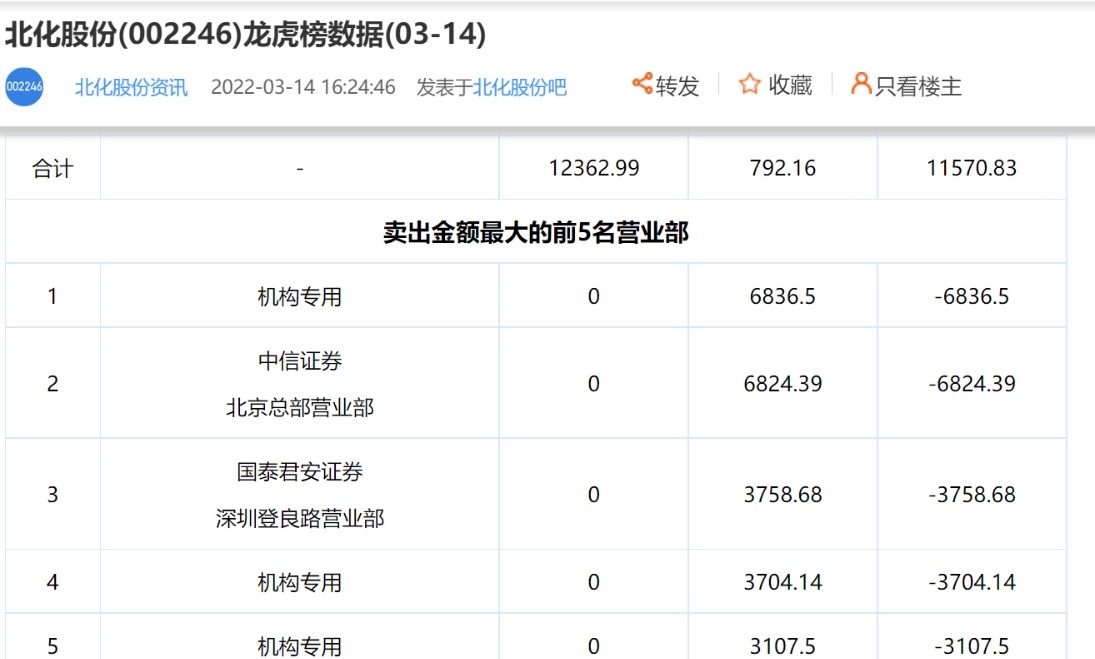Click 北京总部营业部 branch text
The height and width of the screenshot is (659, 1095).
click(x=300, y=407)
